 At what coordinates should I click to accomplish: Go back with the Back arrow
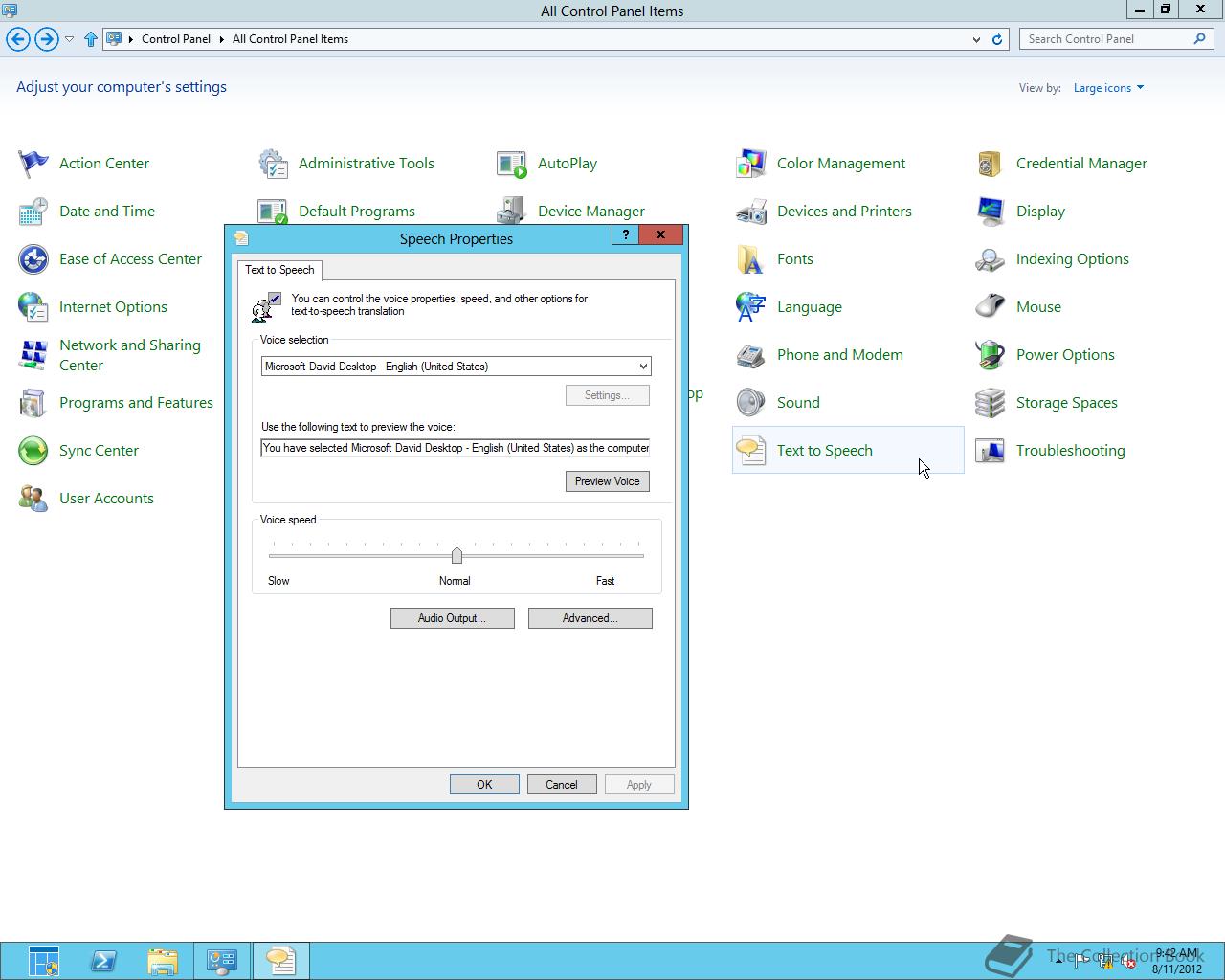click(x=17, y=39)
